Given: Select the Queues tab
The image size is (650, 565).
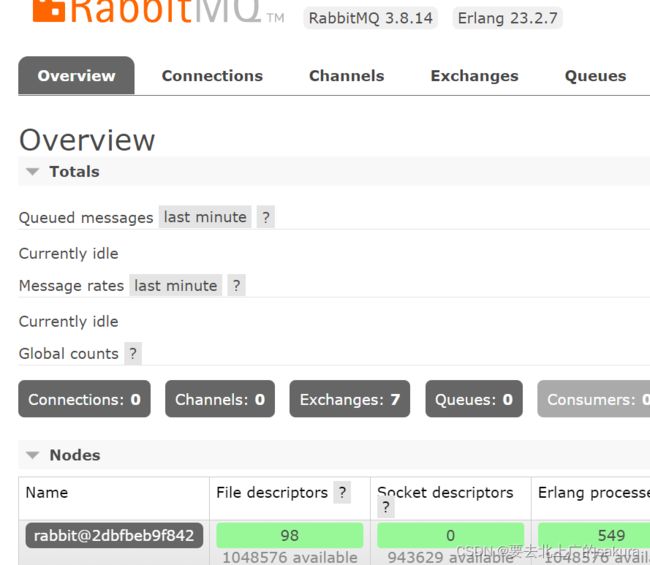Looking at the screenshot, I should [x=595, y=76].
